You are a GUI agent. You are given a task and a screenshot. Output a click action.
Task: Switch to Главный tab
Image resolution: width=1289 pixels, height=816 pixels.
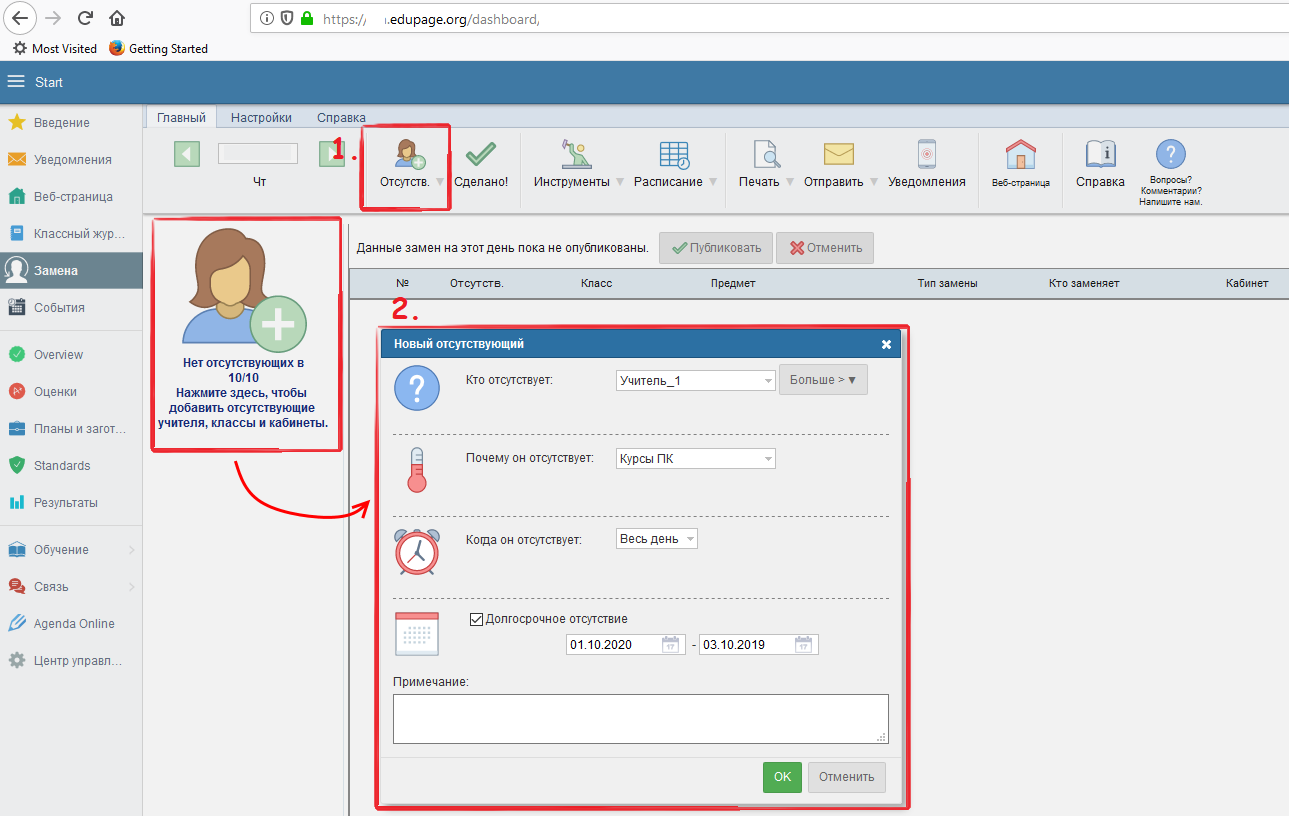coord(181,117)
